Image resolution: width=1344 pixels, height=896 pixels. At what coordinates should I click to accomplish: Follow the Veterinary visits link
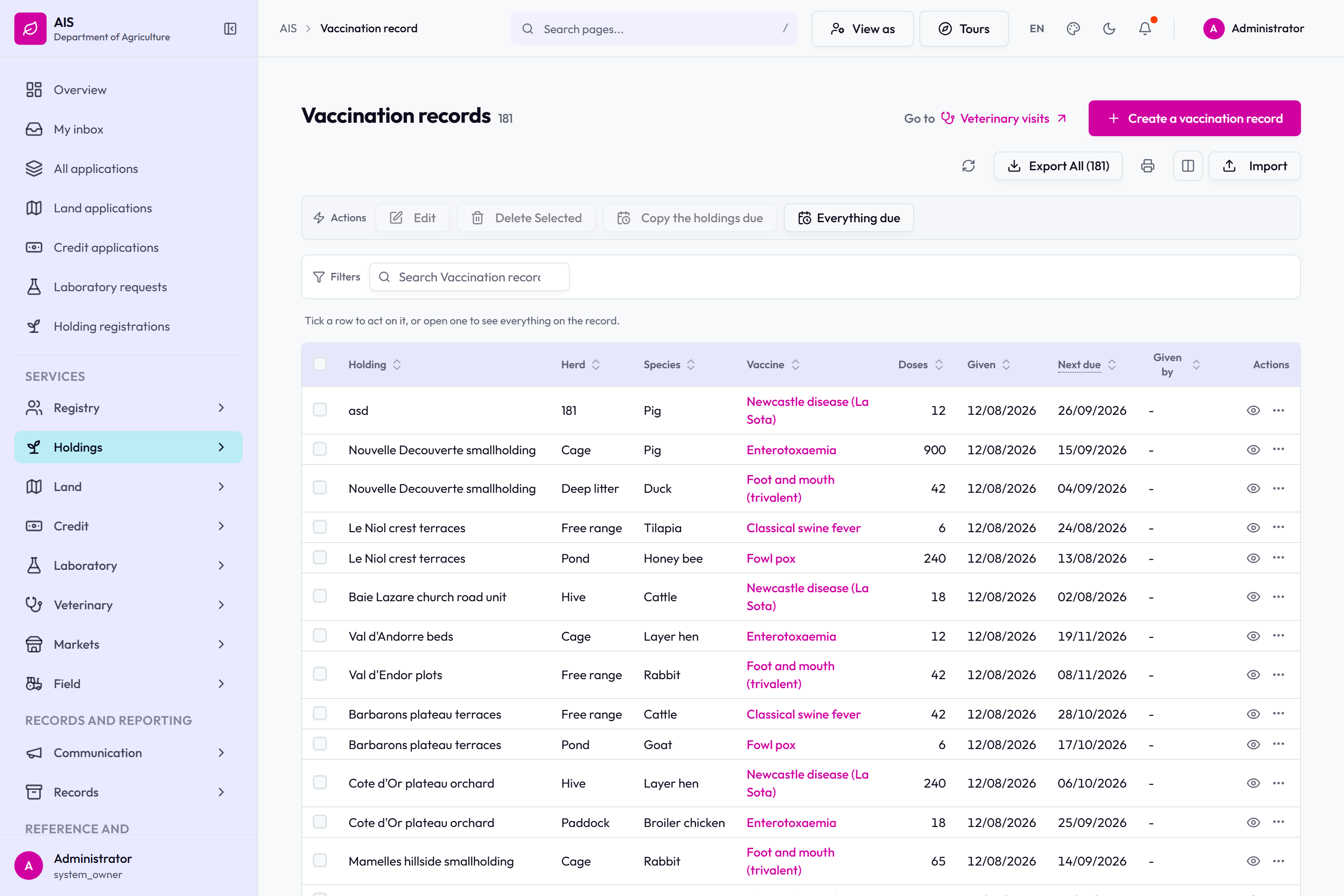coord(1004,118)
